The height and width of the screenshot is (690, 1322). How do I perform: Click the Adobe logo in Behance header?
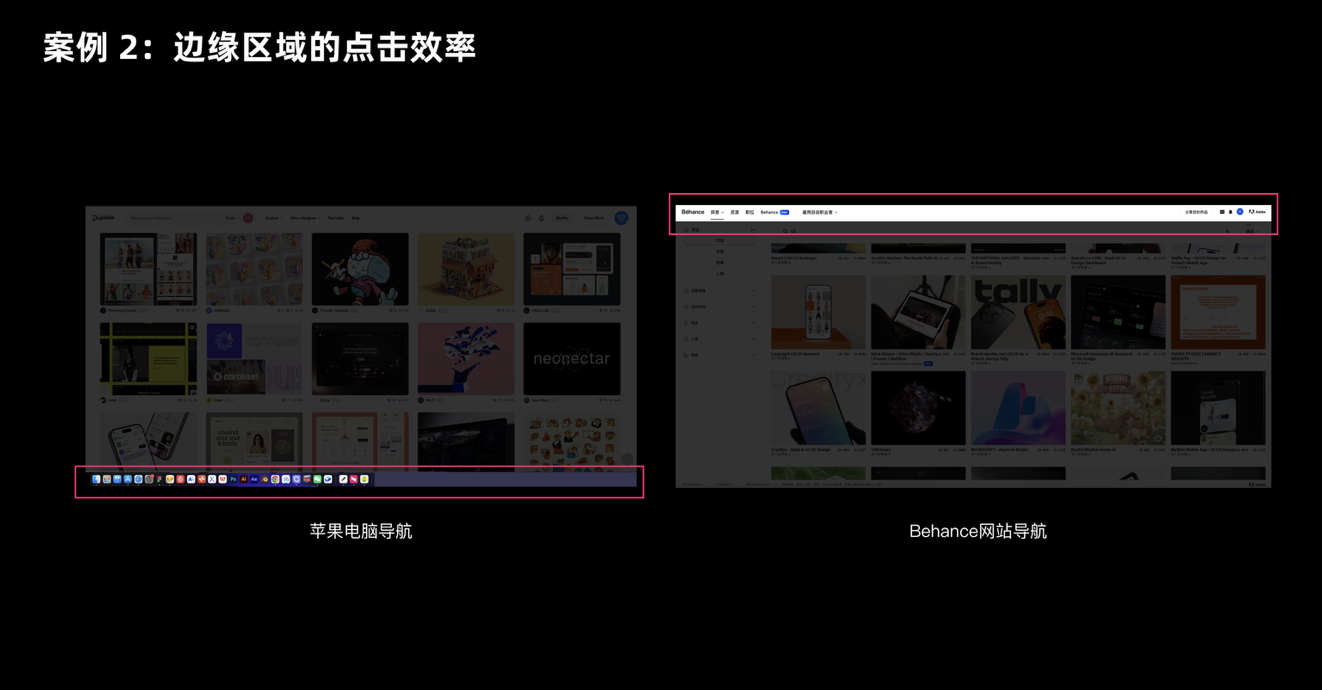coord(1257,212)
